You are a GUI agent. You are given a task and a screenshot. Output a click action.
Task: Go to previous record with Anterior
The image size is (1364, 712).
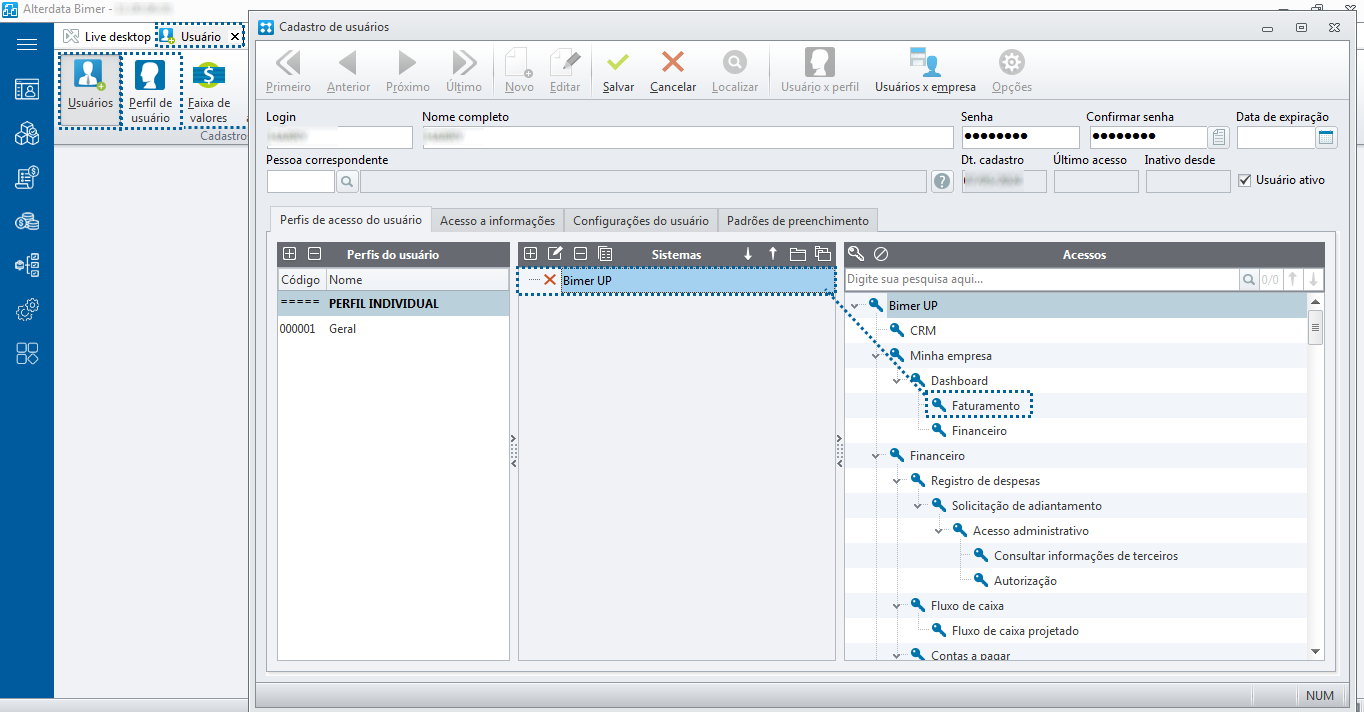pos(348,72)
